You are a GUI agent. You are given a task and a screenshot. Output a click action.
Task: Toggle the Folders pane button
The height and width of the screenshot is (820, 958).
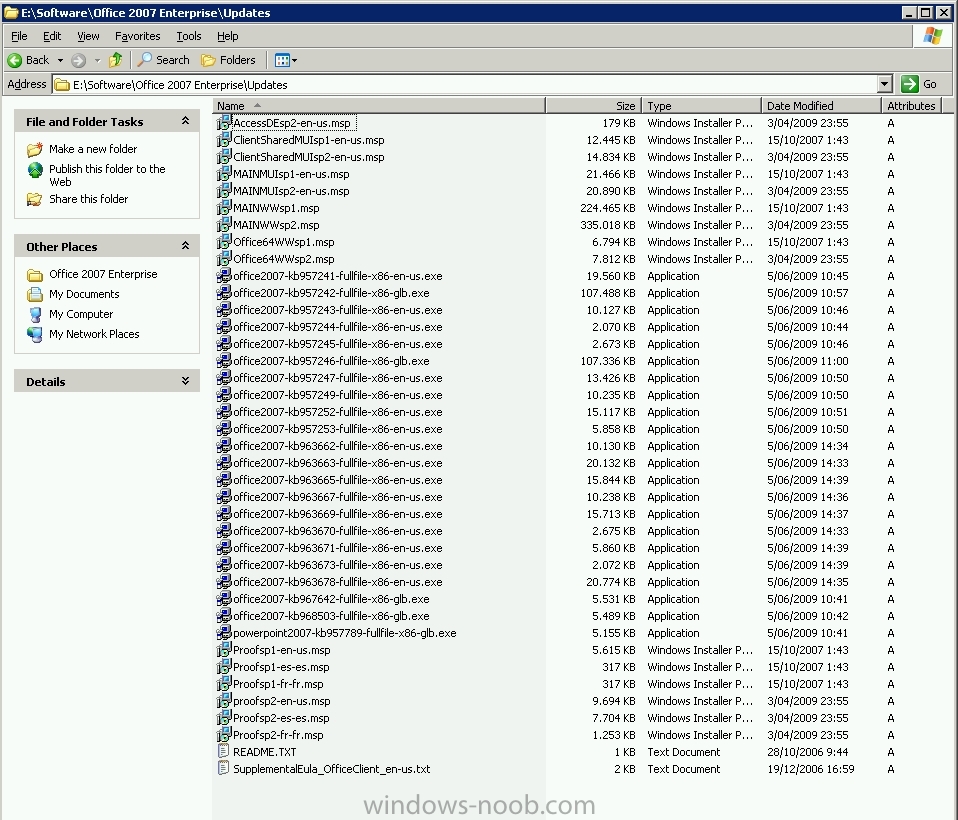tap(229, 60)
